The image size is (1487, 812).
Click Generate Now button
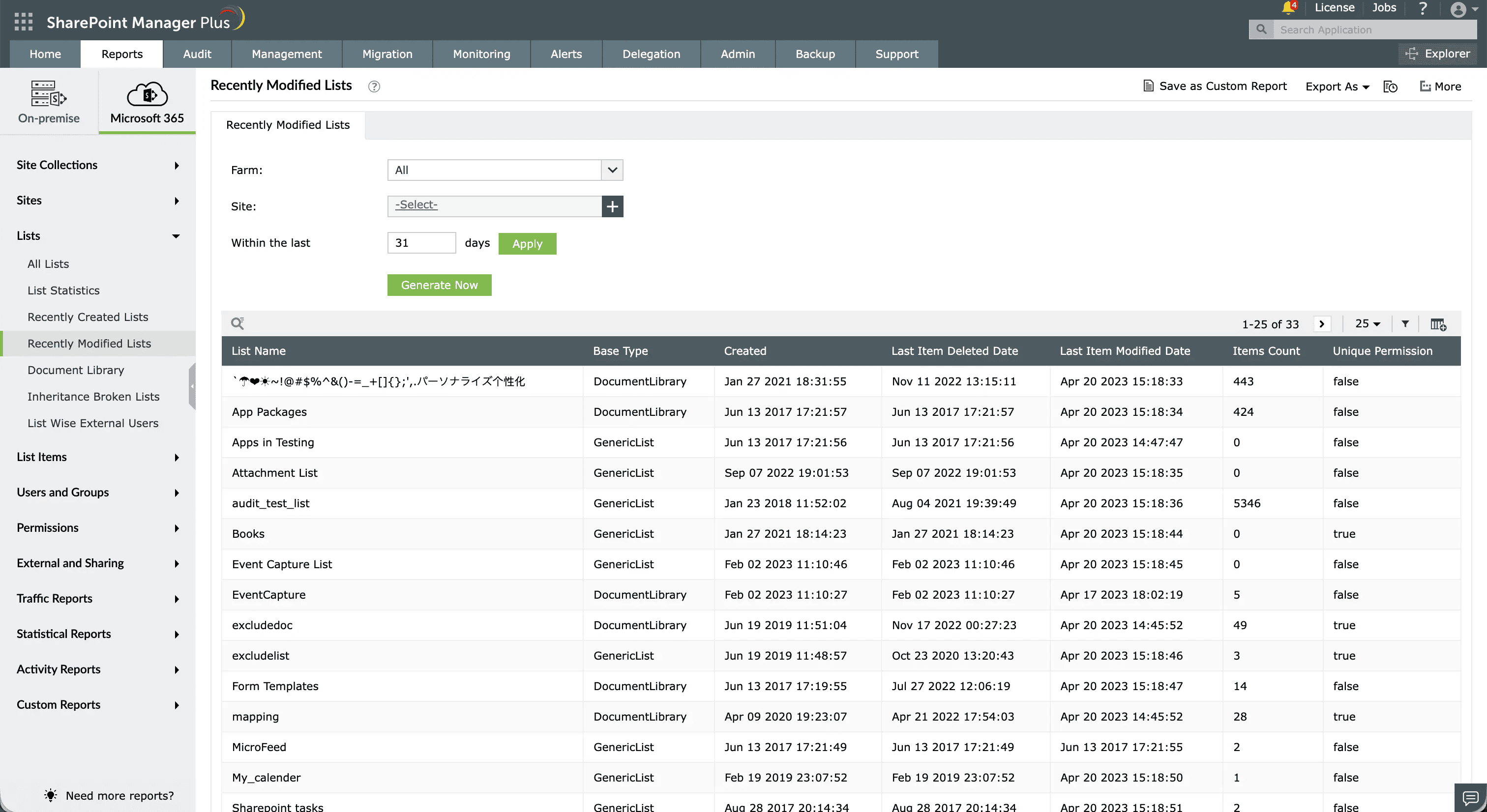tap(439, 285)
